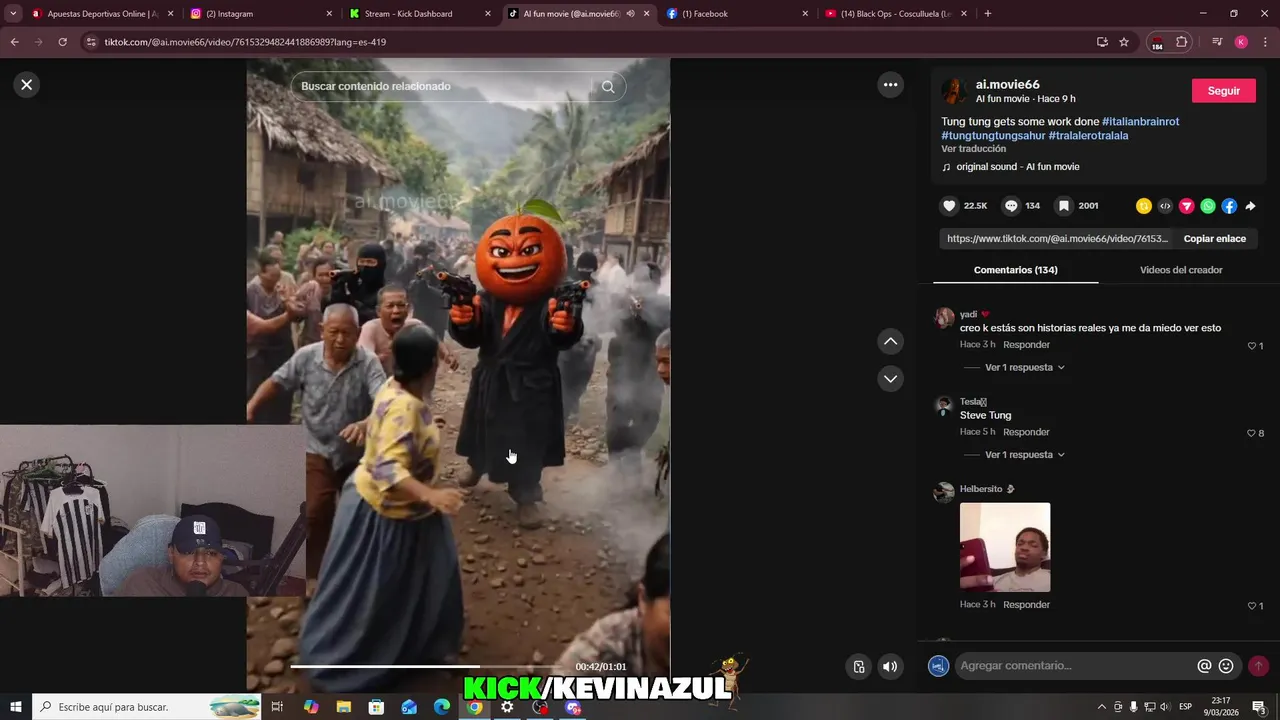
Task: Open the #tralalerotralala hashtag
Action: pyautogui.click(x=1088, y=135)
